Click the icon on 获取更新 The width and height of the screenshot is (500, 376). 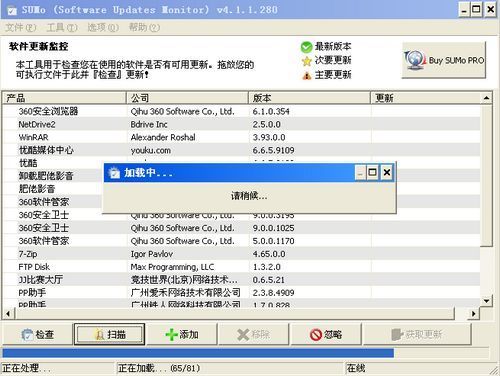(x=397, y=335)
